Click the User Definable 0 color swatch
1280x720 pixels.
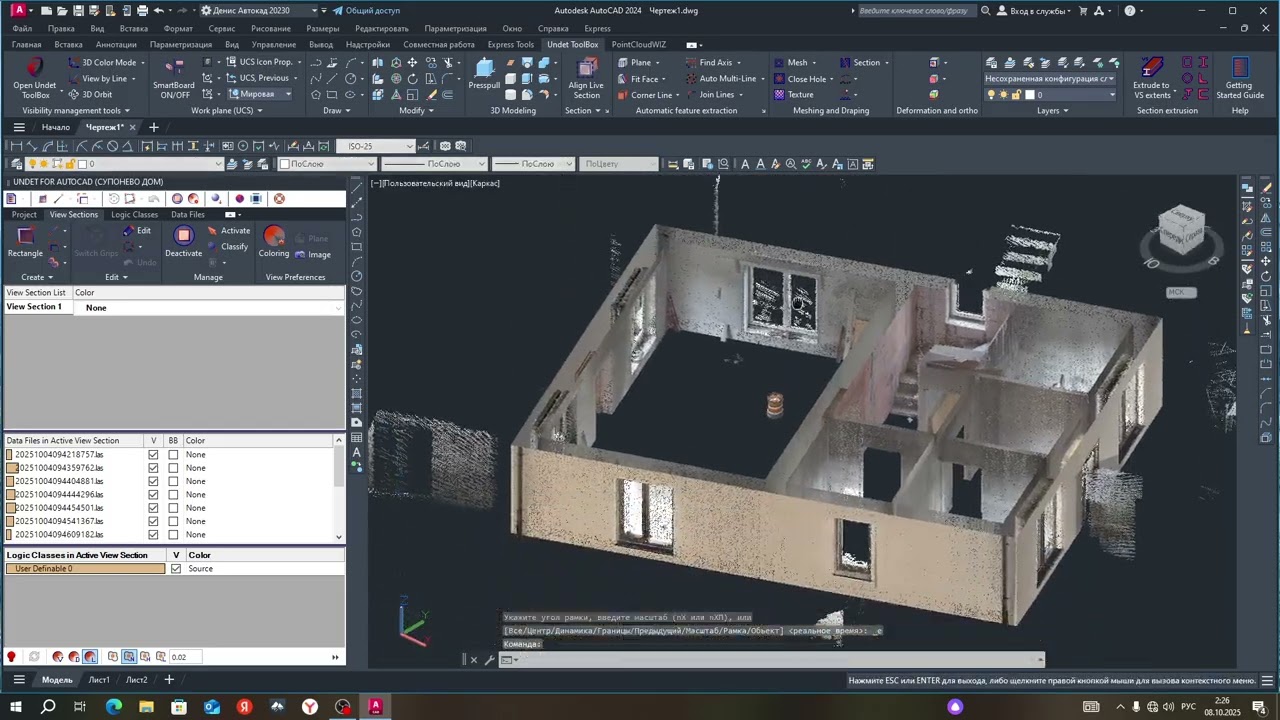(86, 569)
